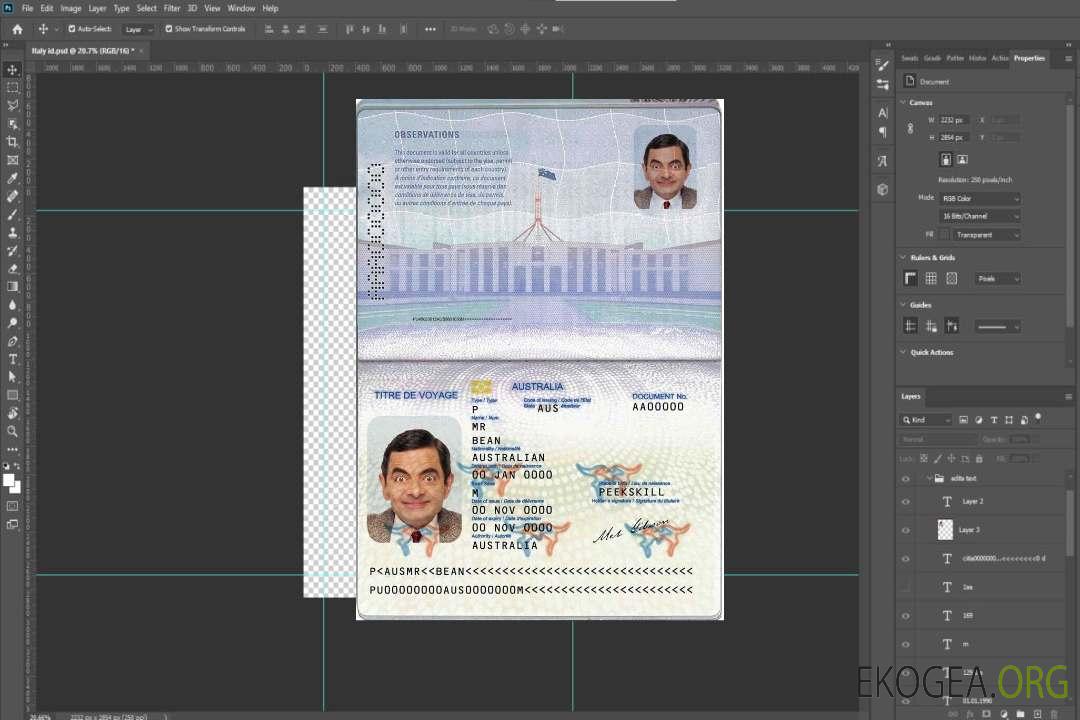Open the Fill Transparent dropdown
1080x720 pixels.
tap(986, 235)
